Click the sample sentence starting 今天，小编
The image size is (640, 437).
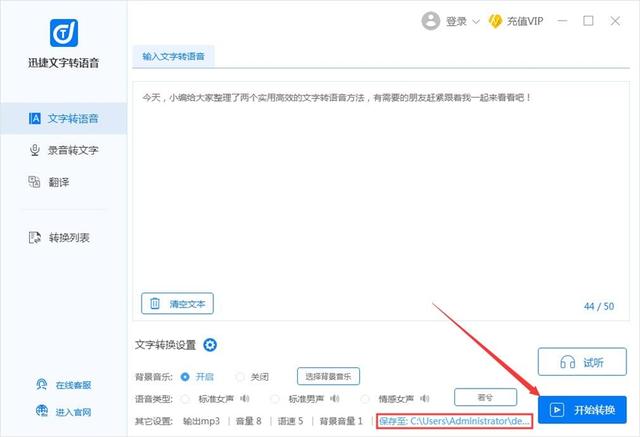tap(337, 98)
